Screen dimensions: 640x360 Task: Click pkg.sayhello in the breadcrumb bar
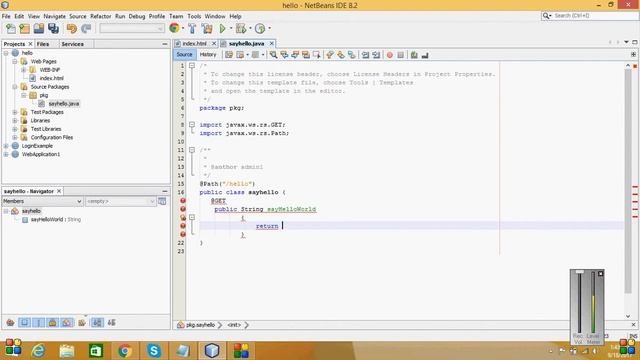[200, 325]
